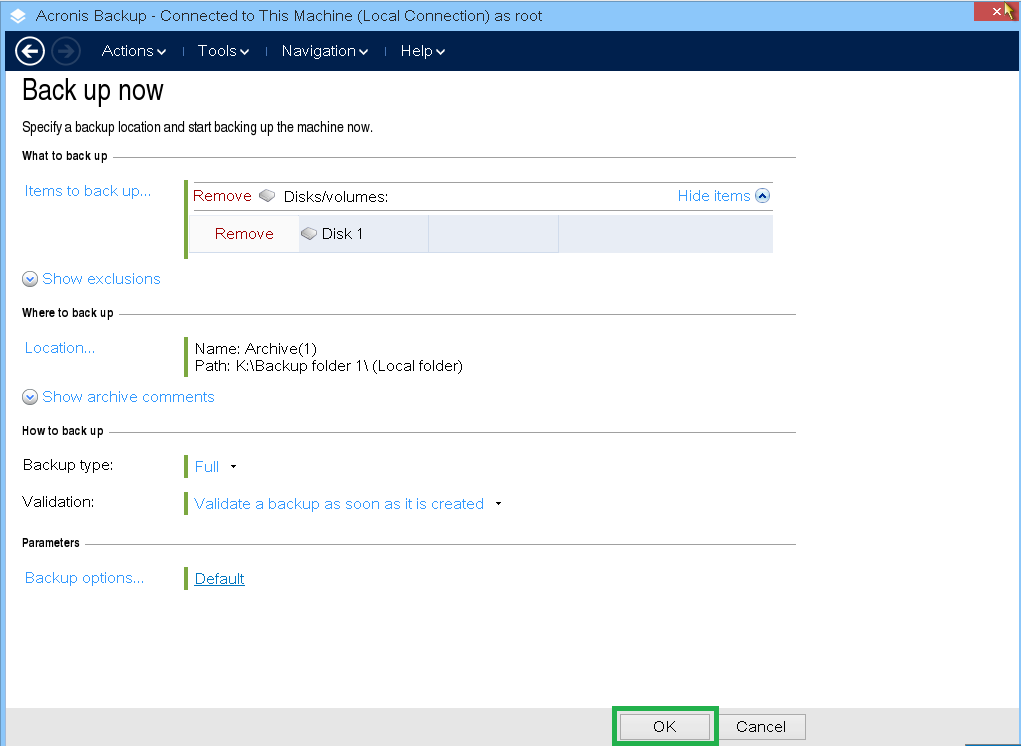1021x746 pixels.
Task: Open the Backup options link
Action: point(85,578)
